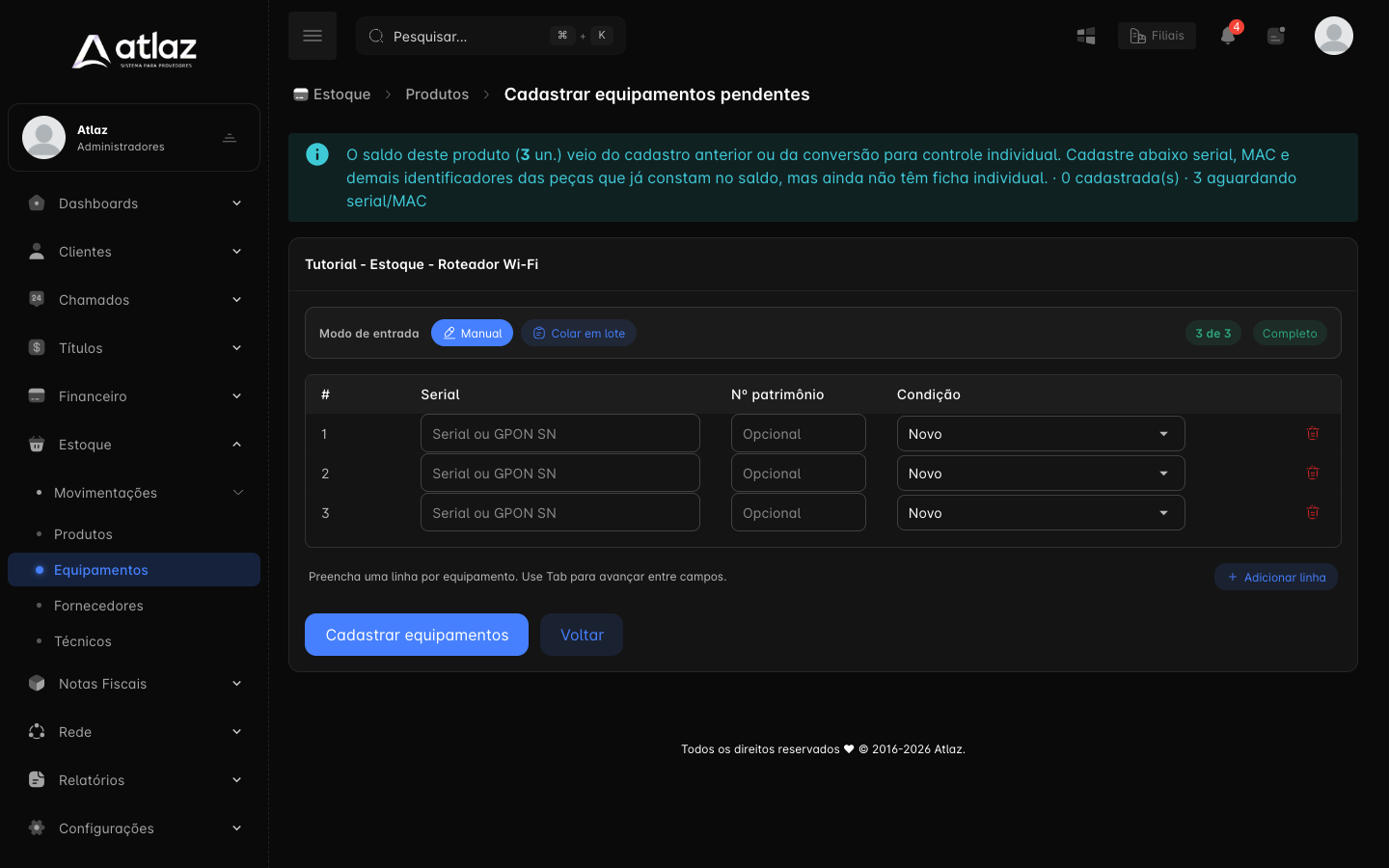Screen dimensions: 1389x868
Task: Delete row 3 with trash icon
Action: tap(1313, 512)
